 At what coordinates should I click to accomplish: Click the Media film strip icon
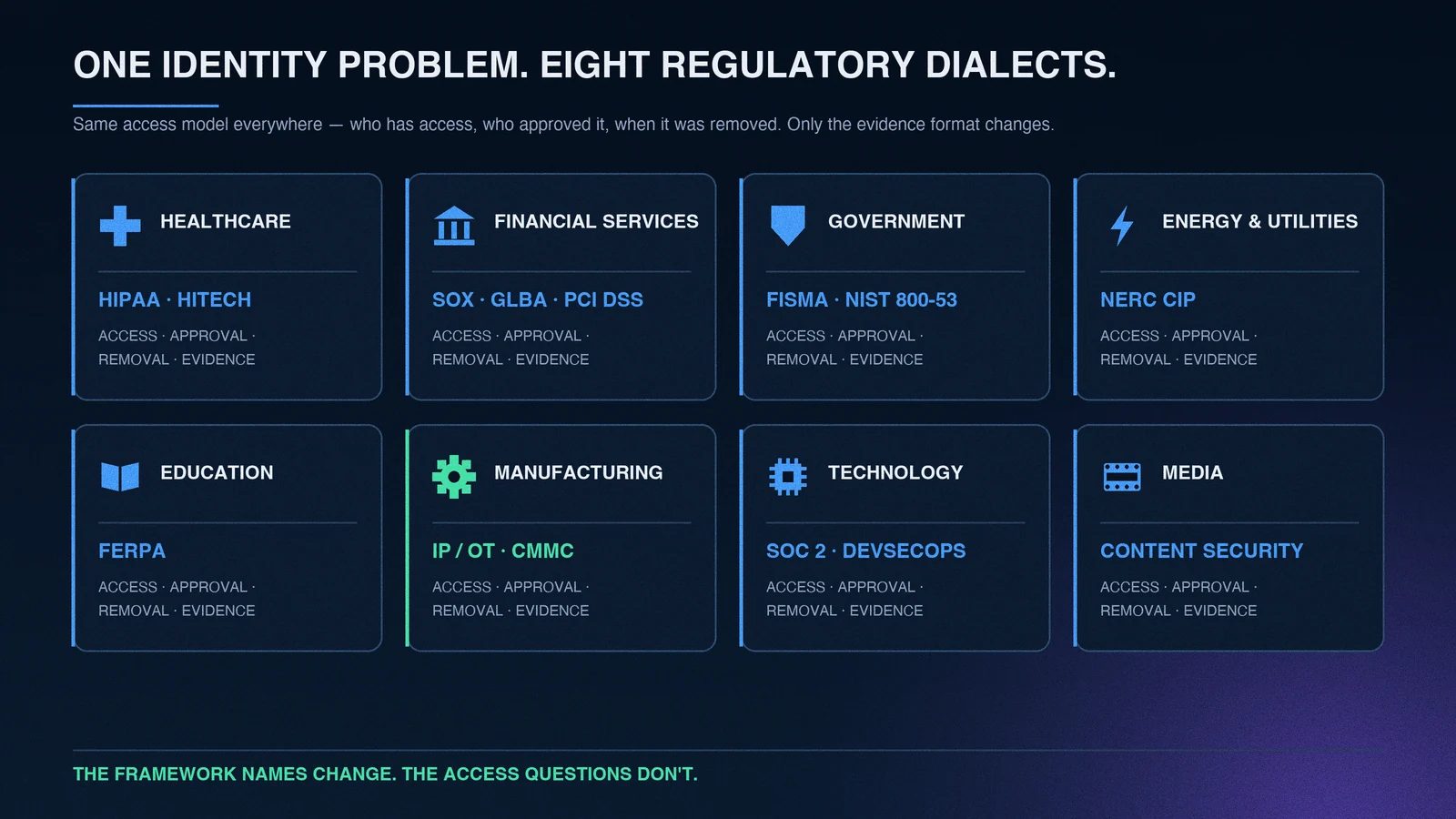[1122, 476]
